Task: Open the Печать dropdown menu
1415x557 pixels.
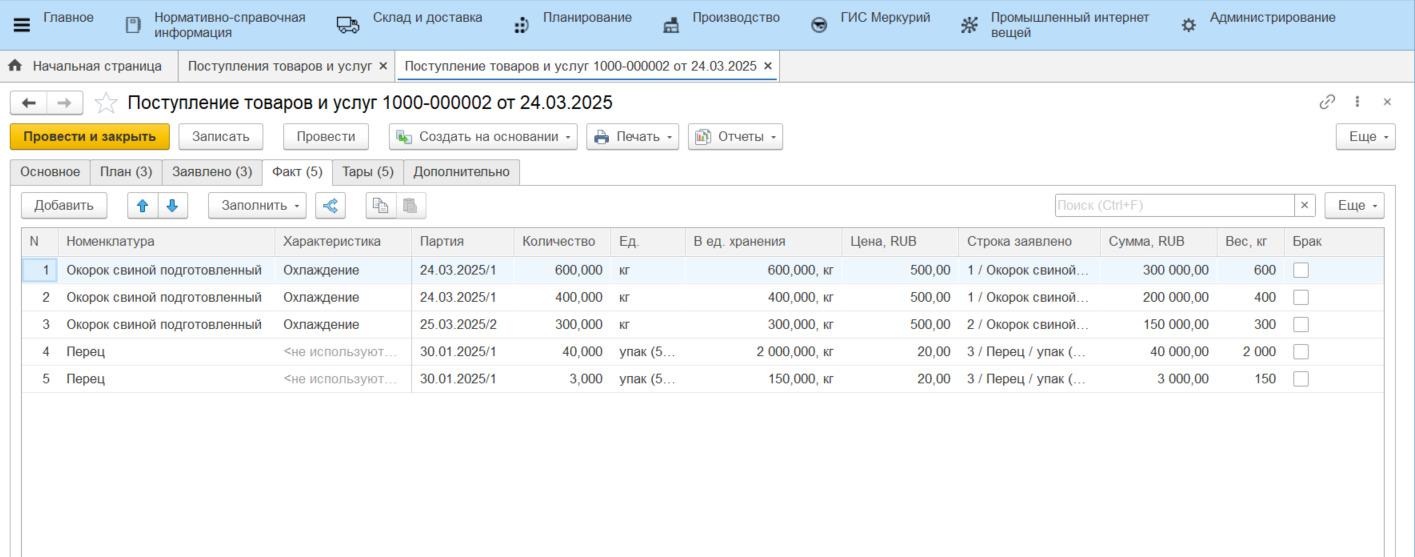Action: pyautogui.click(x=632, y=137)
